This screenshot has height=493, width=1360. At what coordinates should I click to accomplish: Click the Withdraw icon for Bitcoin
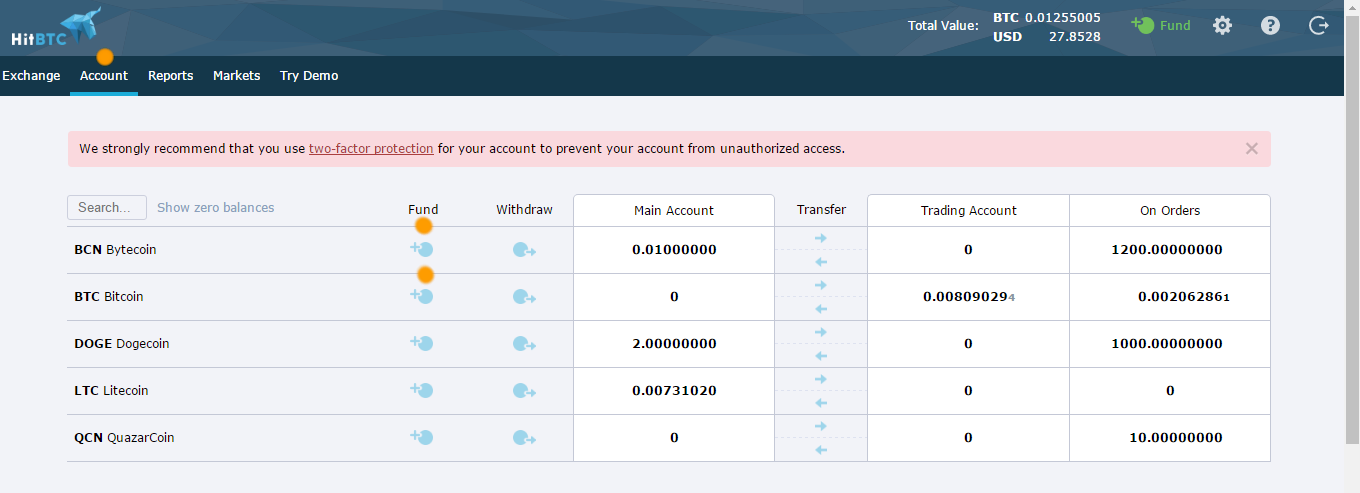pyautogui.click(x=524, y=296)
